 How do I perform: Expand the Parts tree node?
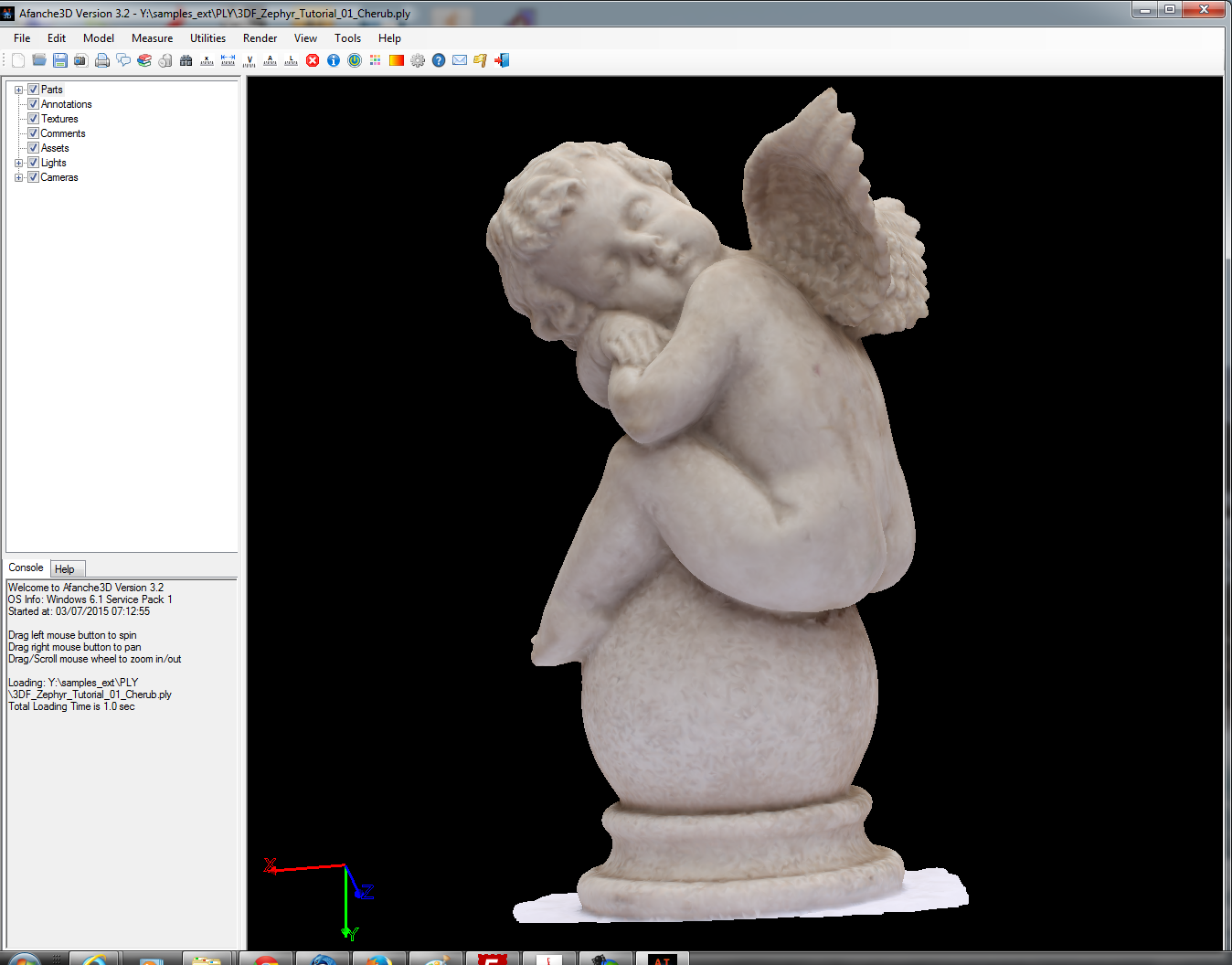pos(18,90)
